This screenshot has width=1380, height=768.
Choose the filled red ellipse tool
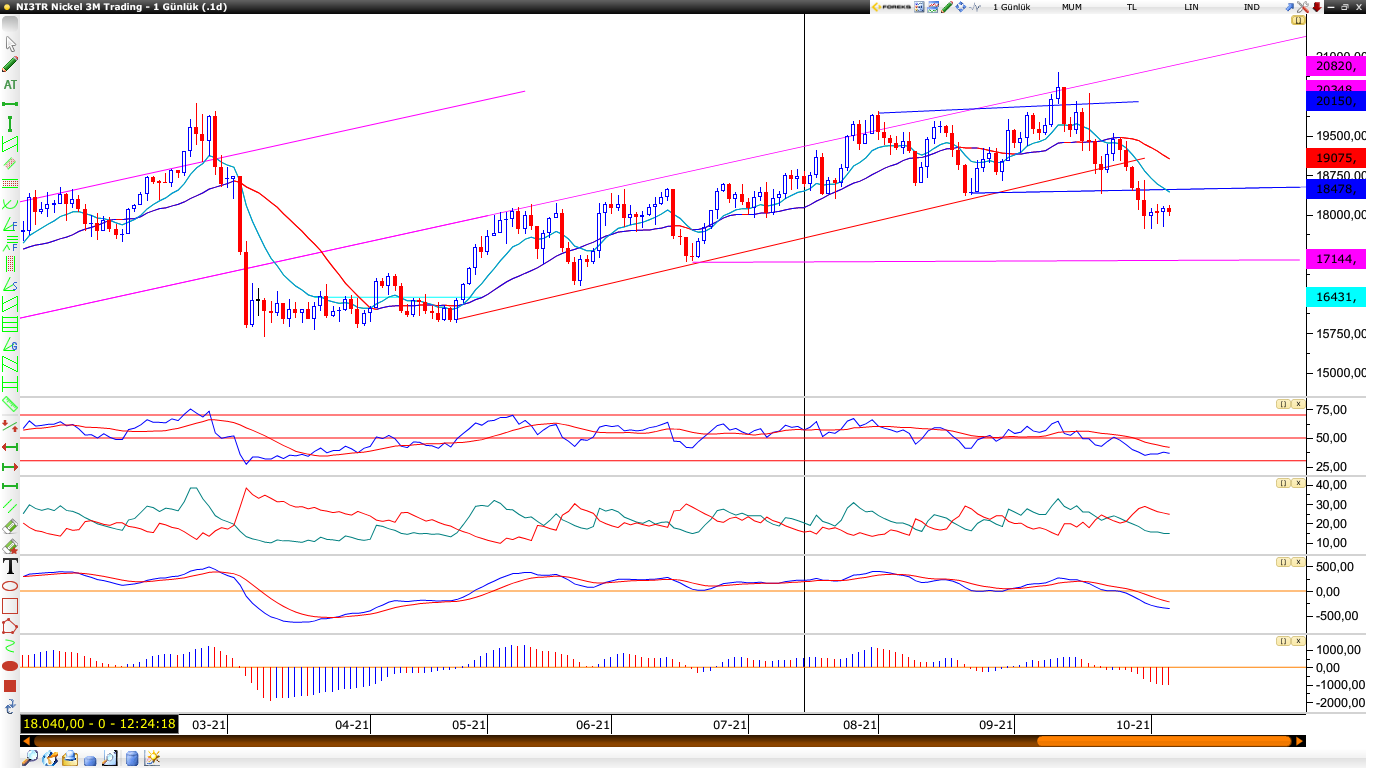[x=10, y=666]
